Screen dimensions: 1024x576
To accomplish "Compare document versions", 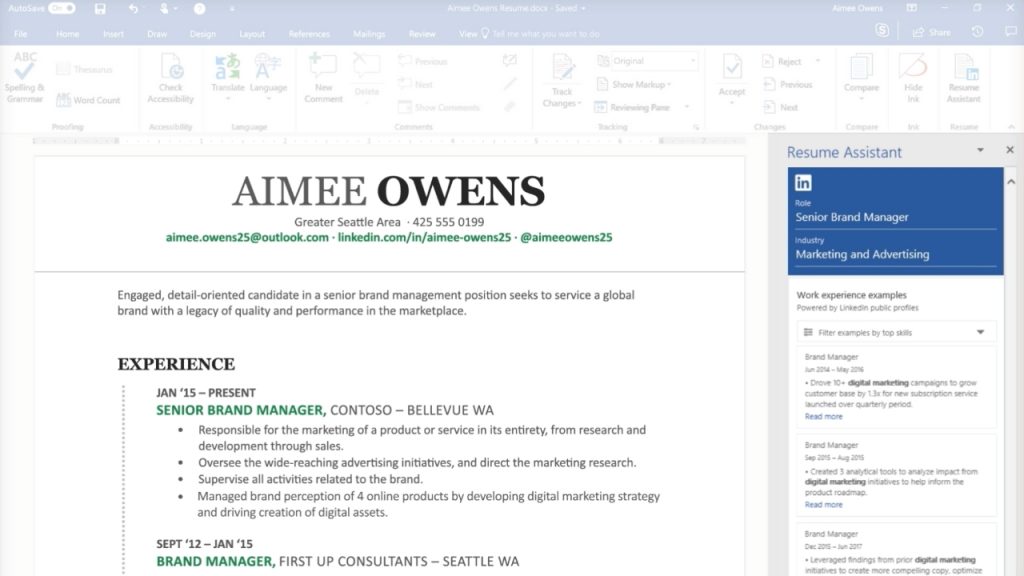I will tap(861, 77).
